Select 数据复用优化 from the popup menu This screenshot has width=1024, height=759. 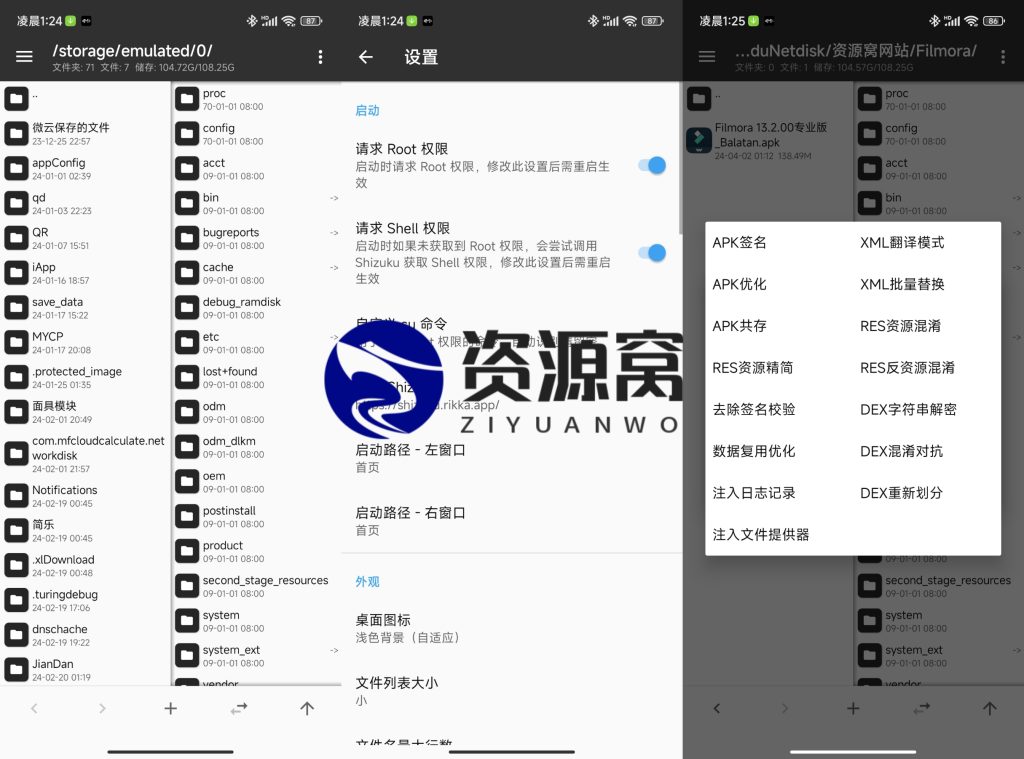click(754, 451)
